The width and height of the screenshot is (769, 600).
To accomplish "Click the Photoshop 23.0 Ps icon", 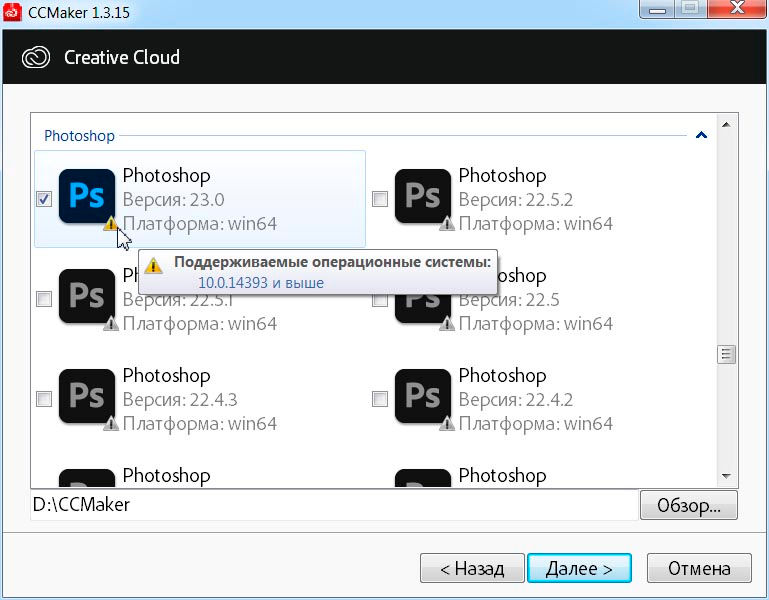I will tap(87, 196).
